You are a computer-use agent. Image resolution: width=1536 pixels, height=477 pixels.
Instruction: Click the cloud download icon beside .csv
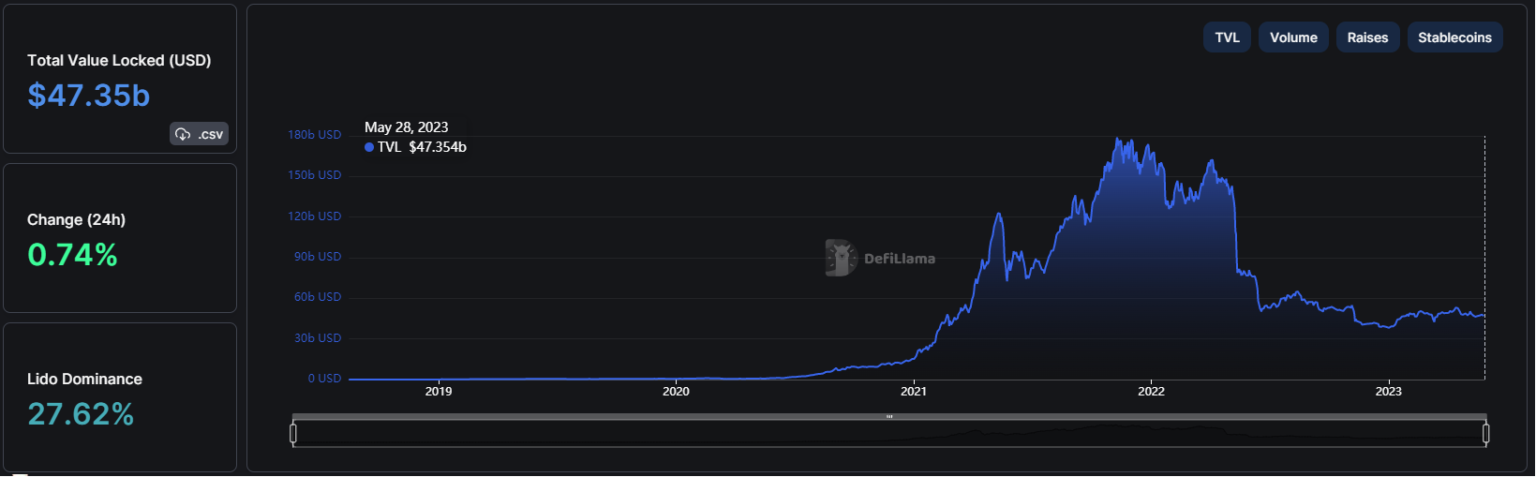click(182, 134)
